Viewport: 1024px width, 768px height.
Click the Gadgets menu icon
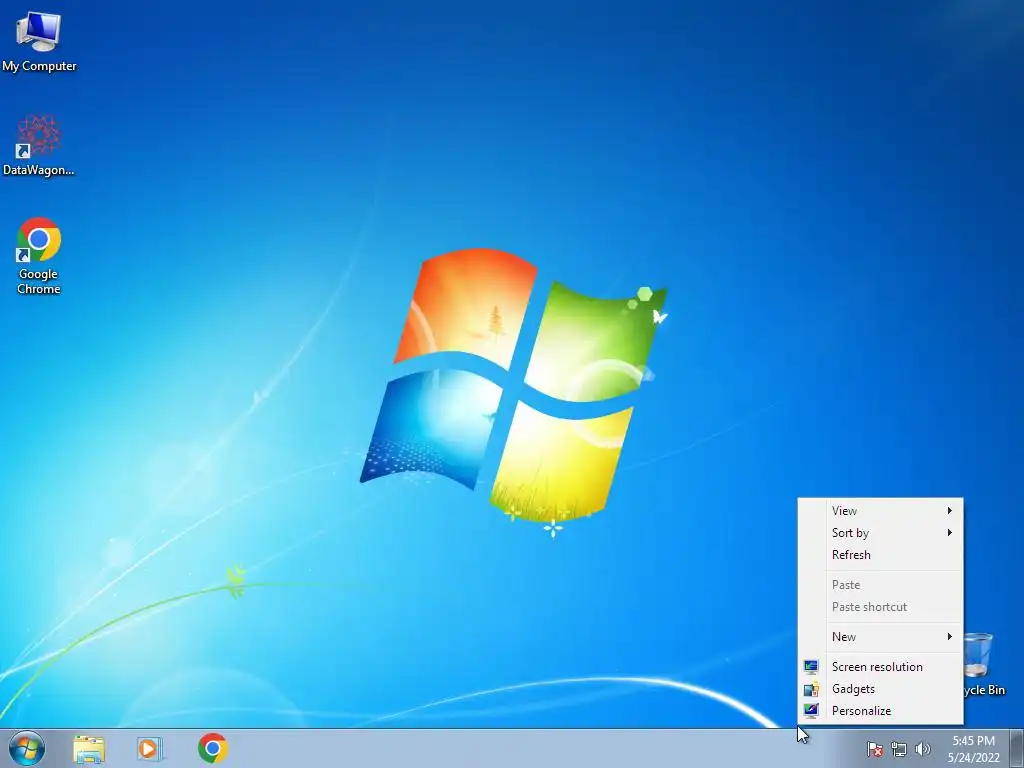(x=811, y=689)
